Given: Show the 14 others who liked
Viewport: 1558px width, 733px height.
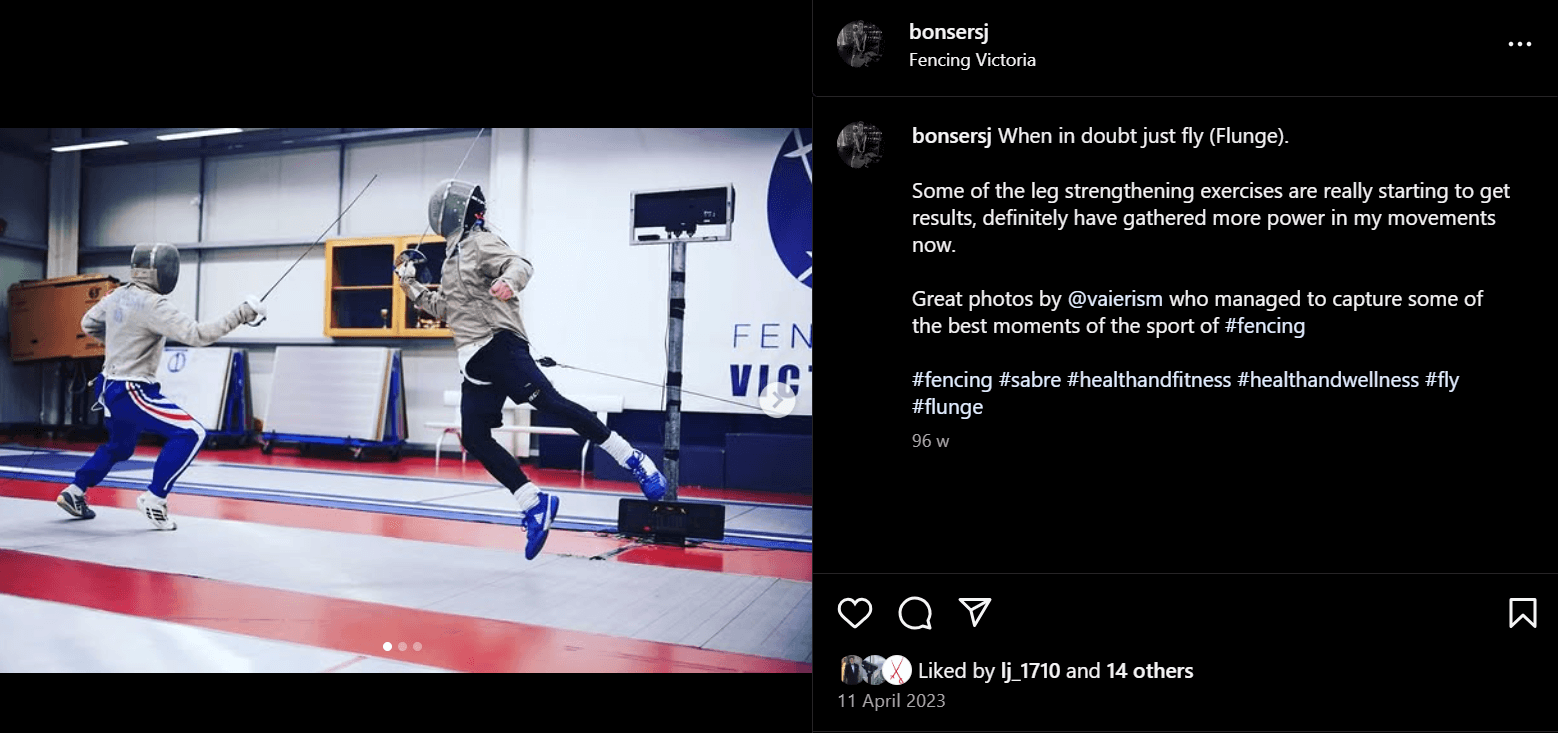Looking at the screenshot, I should coord(1149,671).
